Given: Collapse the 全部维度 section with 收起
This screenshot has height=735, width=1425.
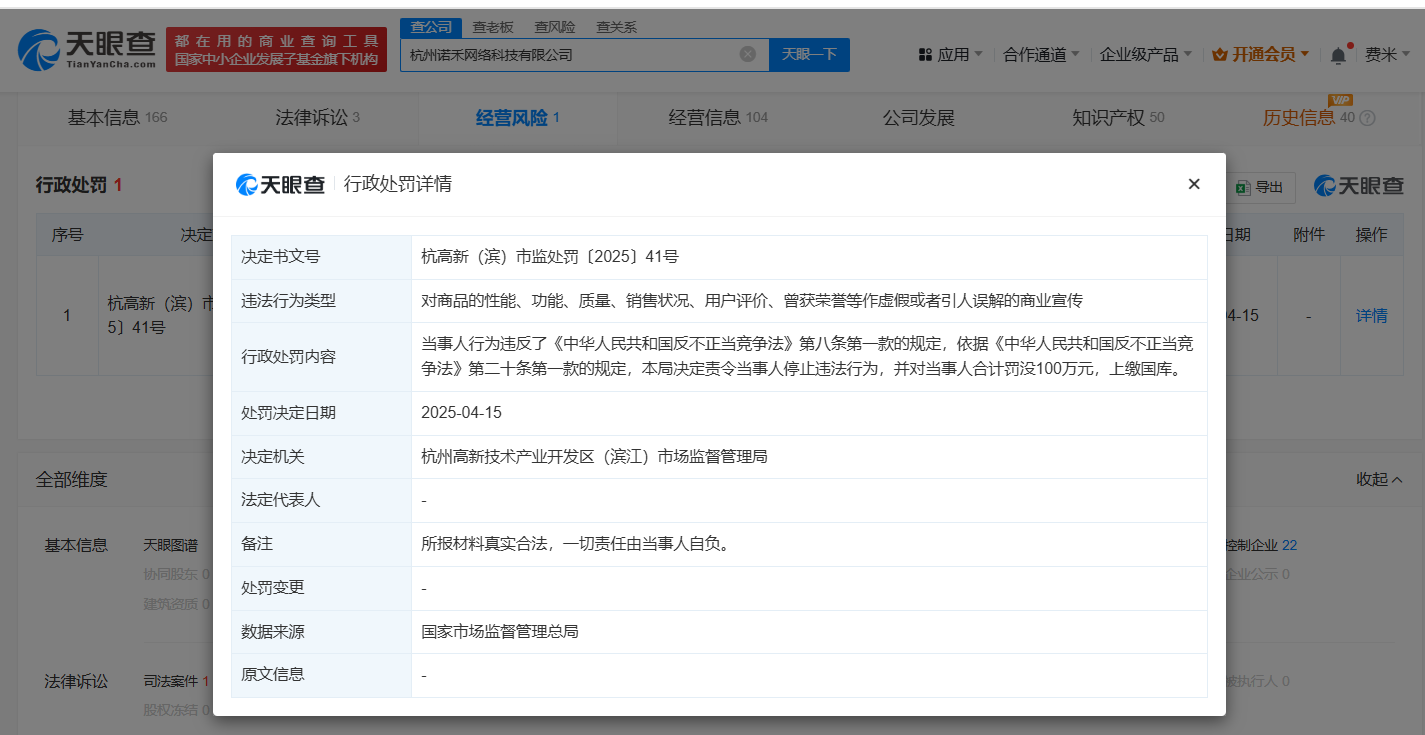Looking at the screenshot, I should coord(1378,479).
